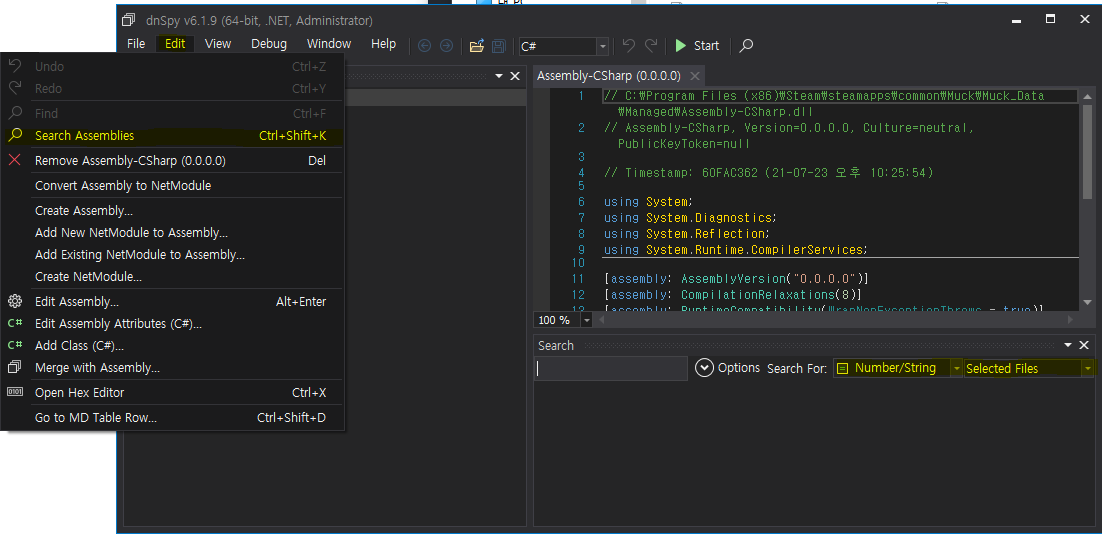
Task: Click line 6 'using System;' code
Action: pyautogui.click(x=648, y=202)
